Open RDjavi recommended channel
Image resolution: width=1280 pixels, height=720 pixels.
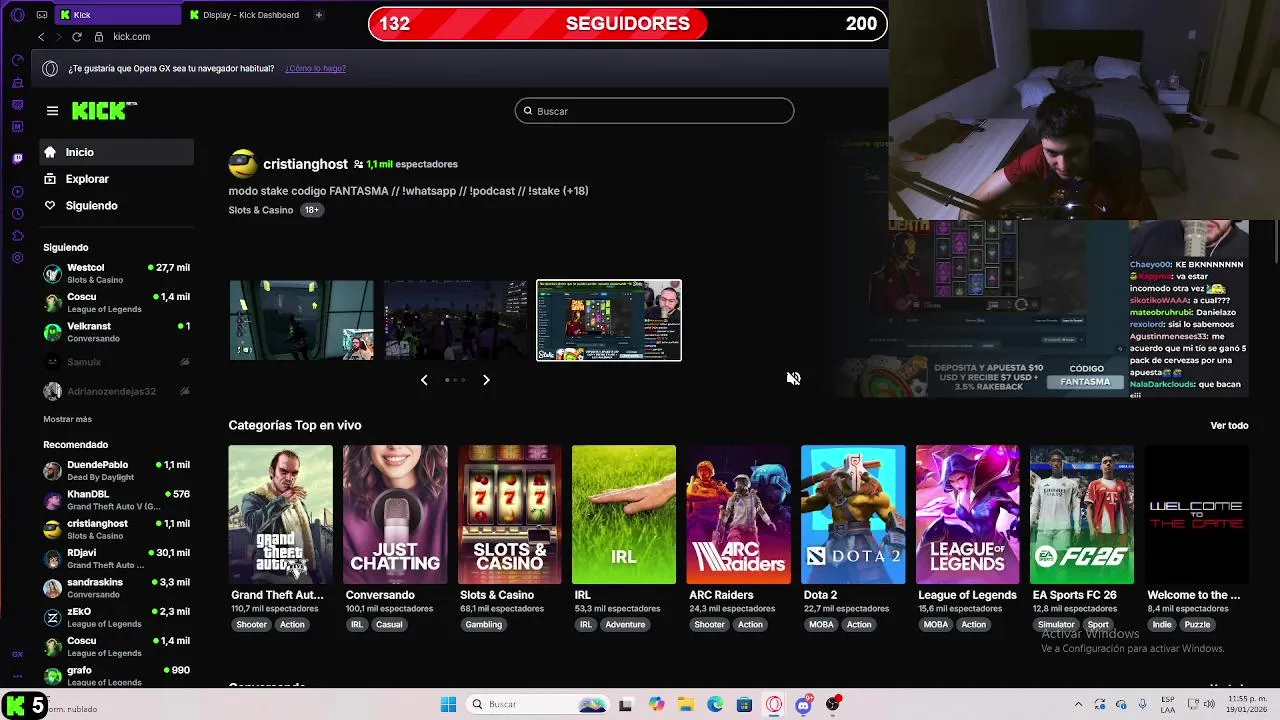coord(116,558)
